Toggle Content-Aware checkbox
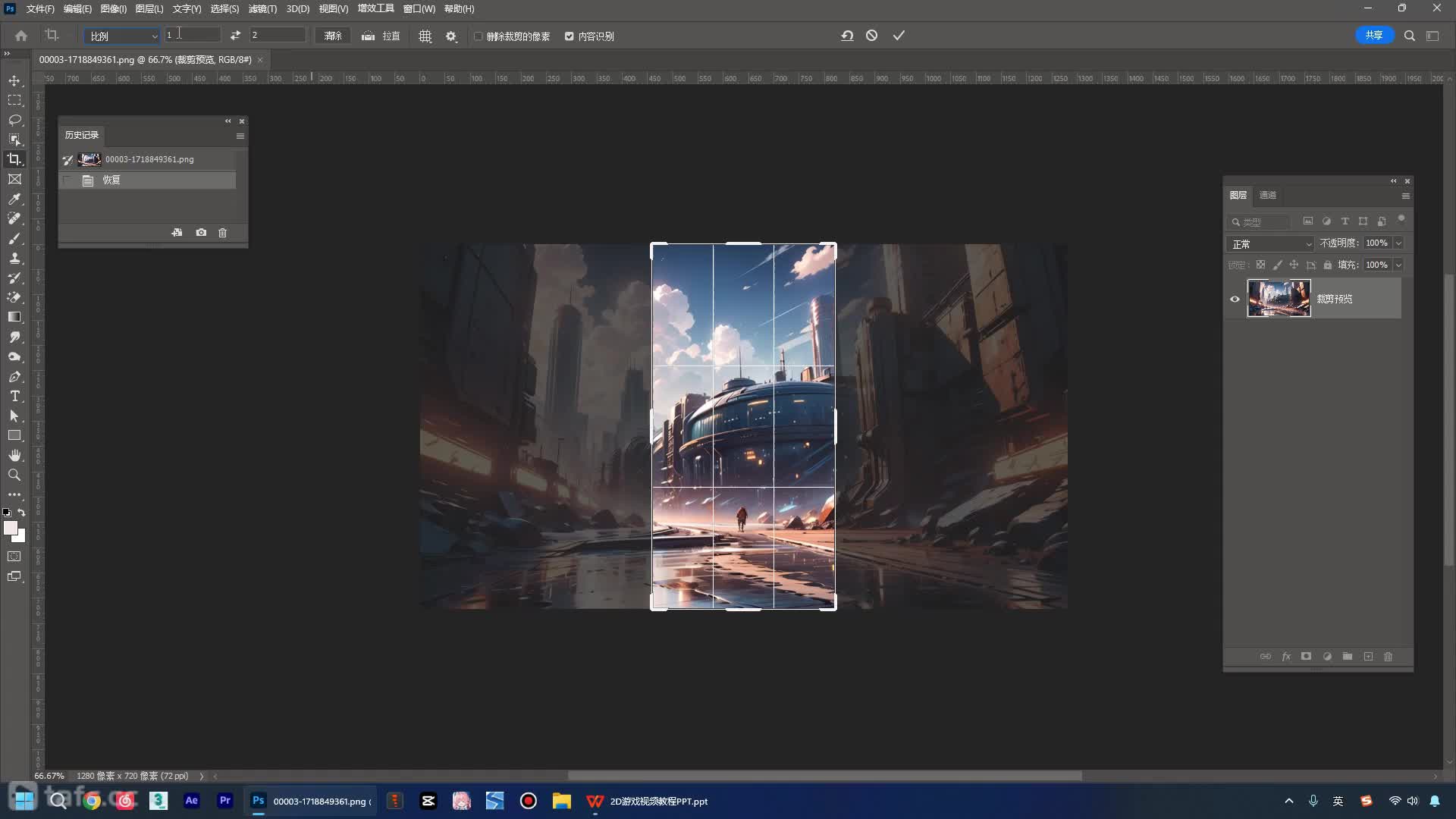Viewport: 1456px width, 819px height. click(x=570, y=36)
